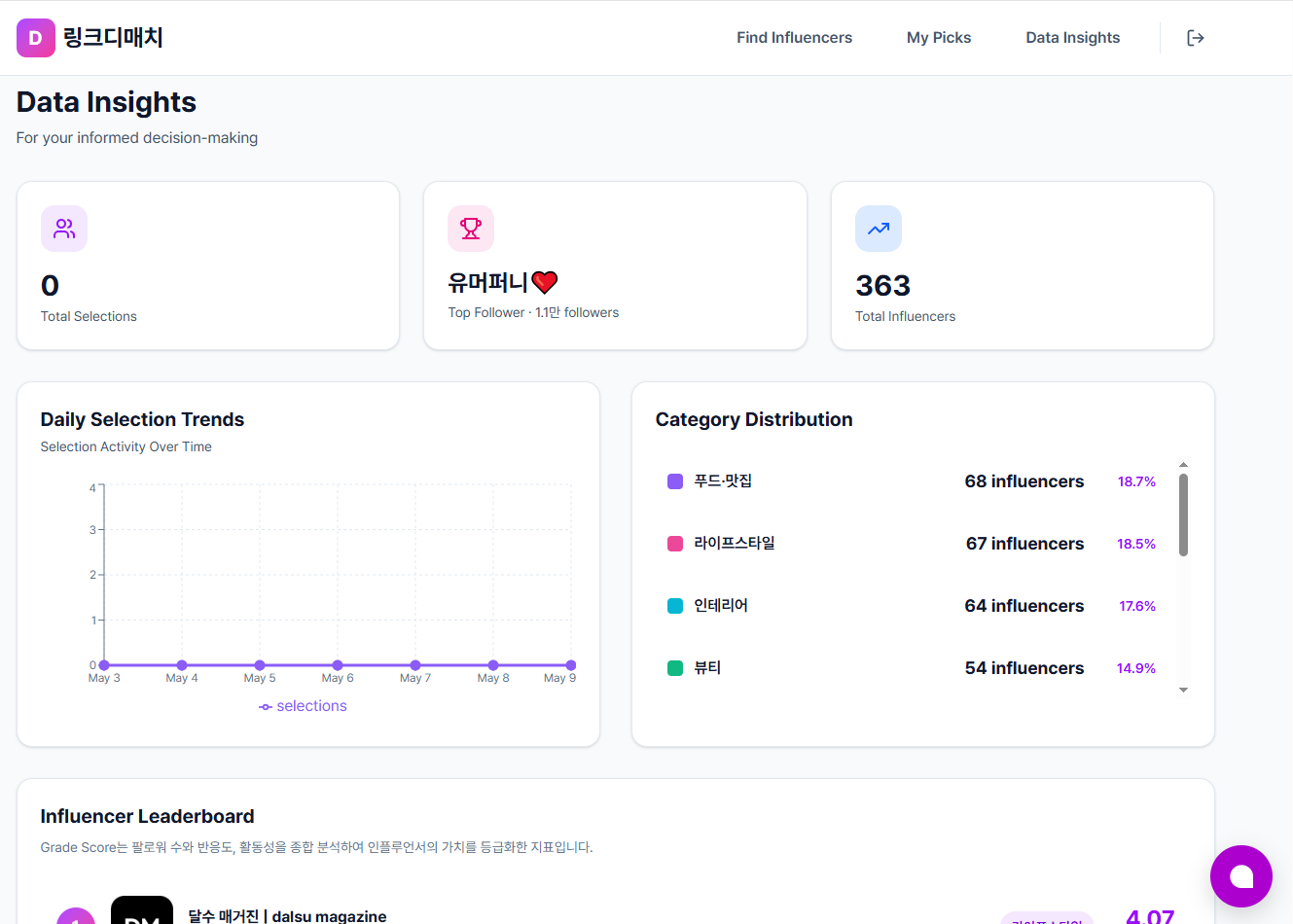Click '달수 매거진 | dalsu magazine' leaderboard name
The height and width of the screenshot is (924, 1293).
click(287, 916)
